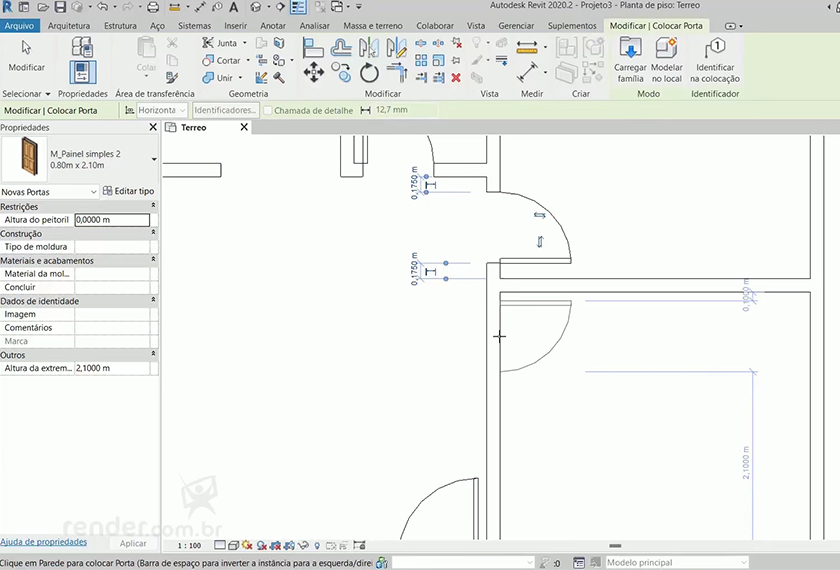Screen dimensions: 840x570
Task: Select the Move tool in Modificar panel
Action: click(x=314, y=71)
